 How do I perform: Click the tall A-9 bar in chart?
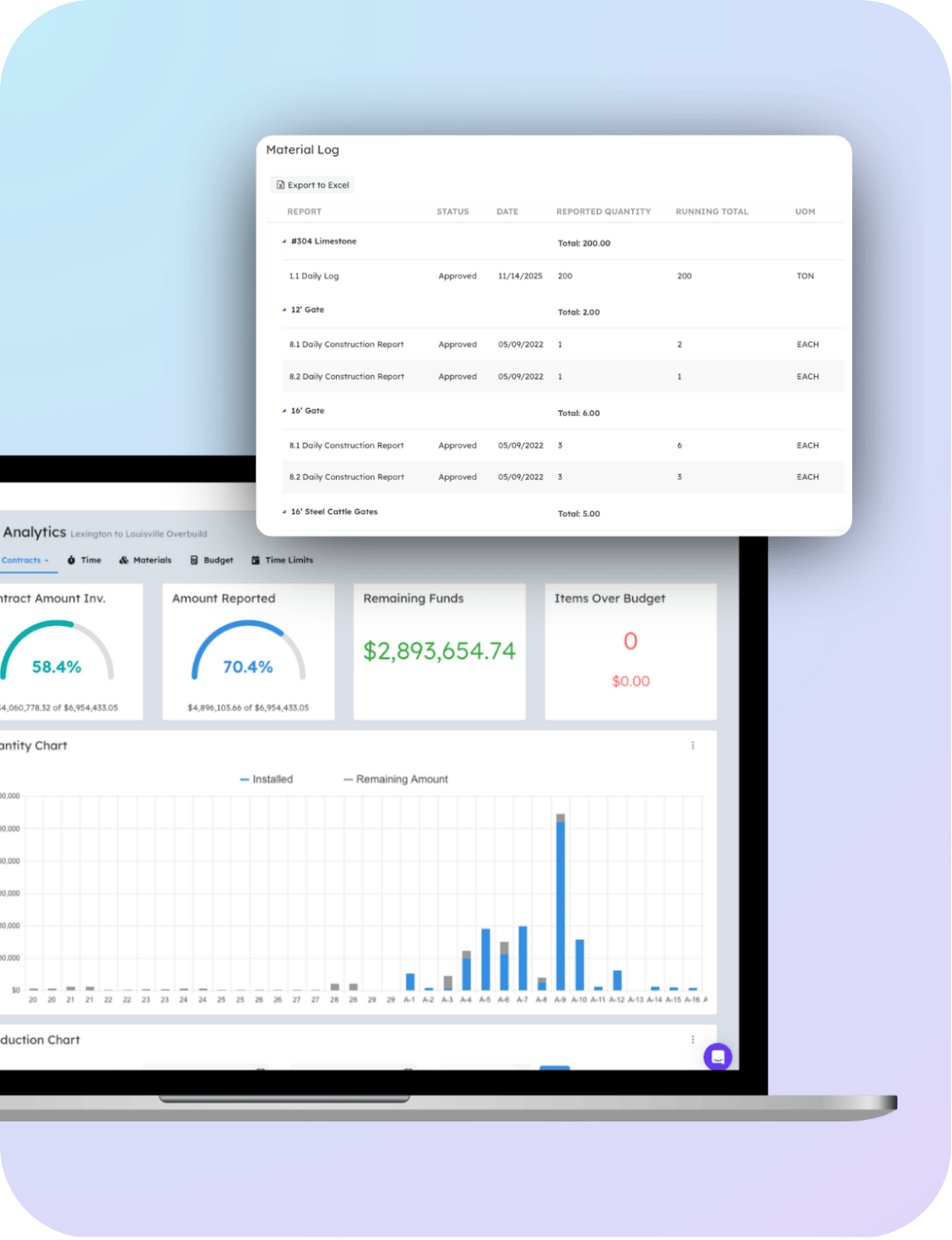(560, 904)
